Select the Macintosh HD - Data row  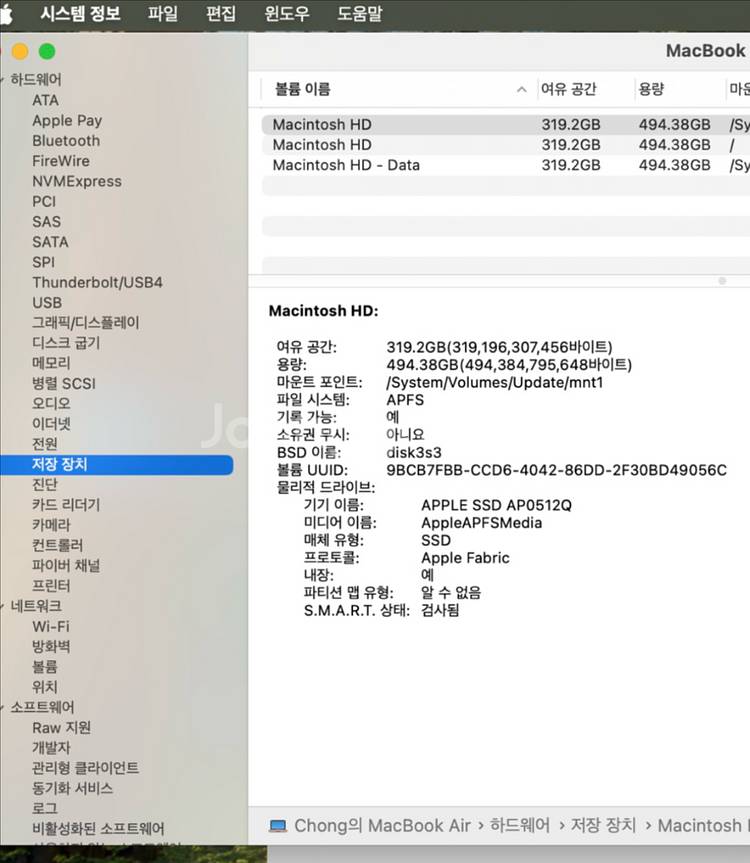506,165
